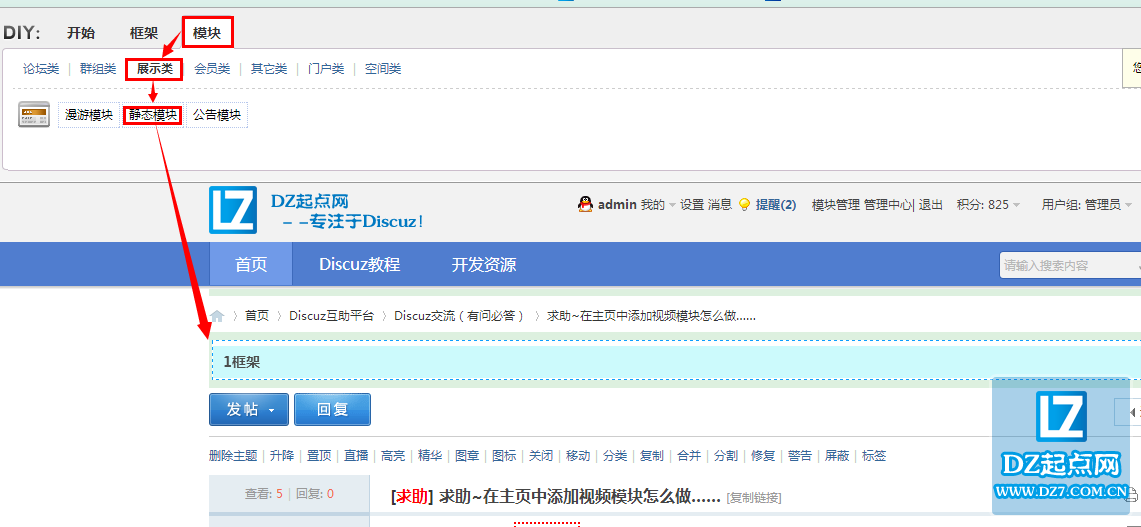Expand the 用户组: 管理员 dropdown
Viewport: 1141px width, 527px height.
[1086, 204]
